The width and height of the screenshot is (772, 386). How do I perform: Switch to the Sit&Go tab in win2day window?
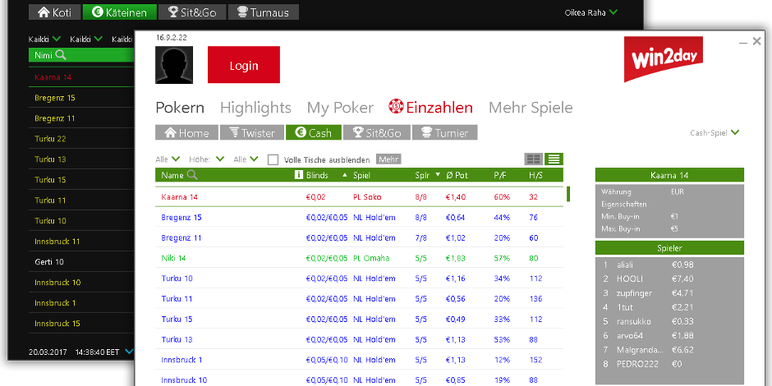(x=377, y=132)
